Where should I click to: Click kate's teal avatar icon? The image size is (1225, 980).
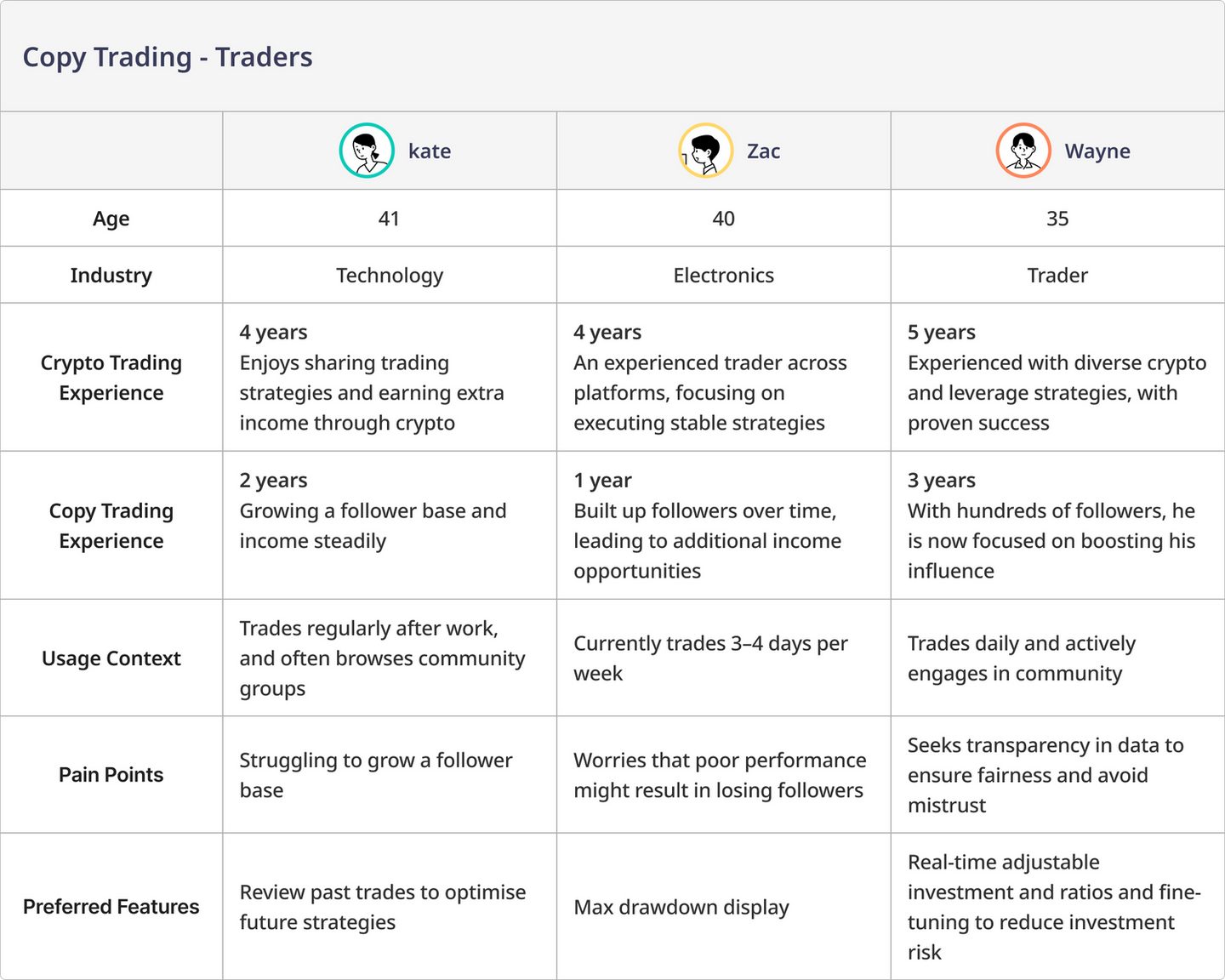point(367,151)
